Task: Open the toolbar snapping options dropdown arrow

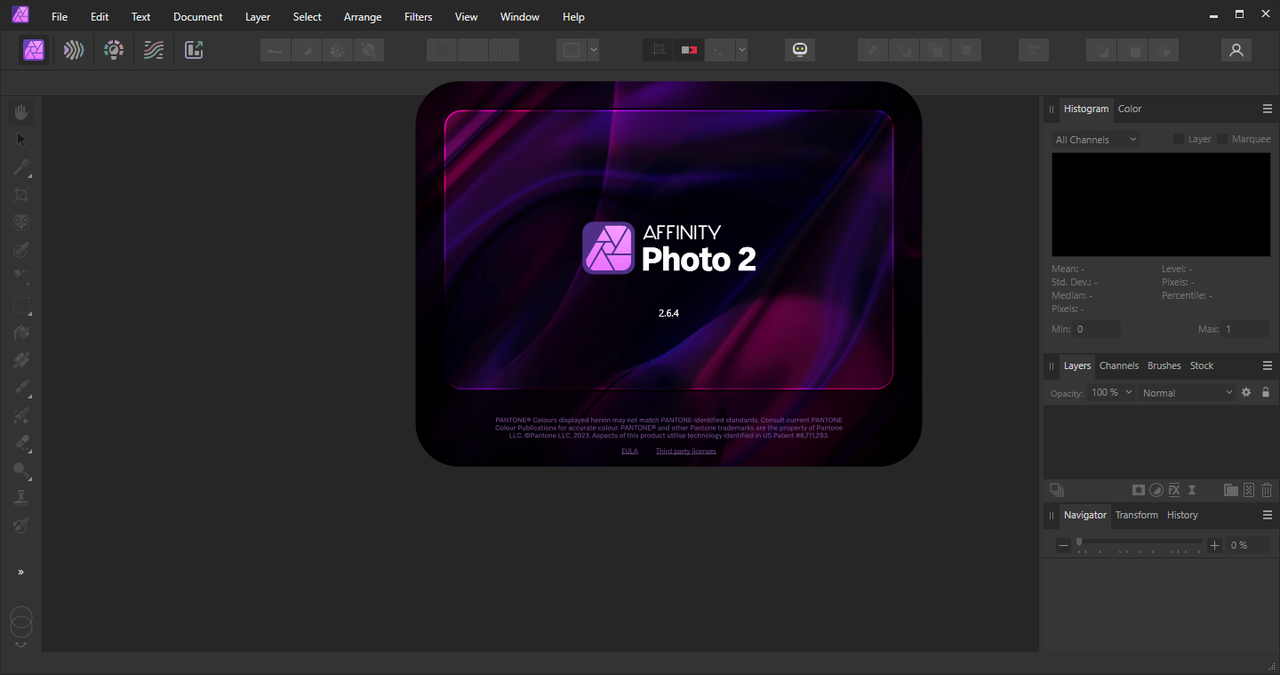Action: 741,50
